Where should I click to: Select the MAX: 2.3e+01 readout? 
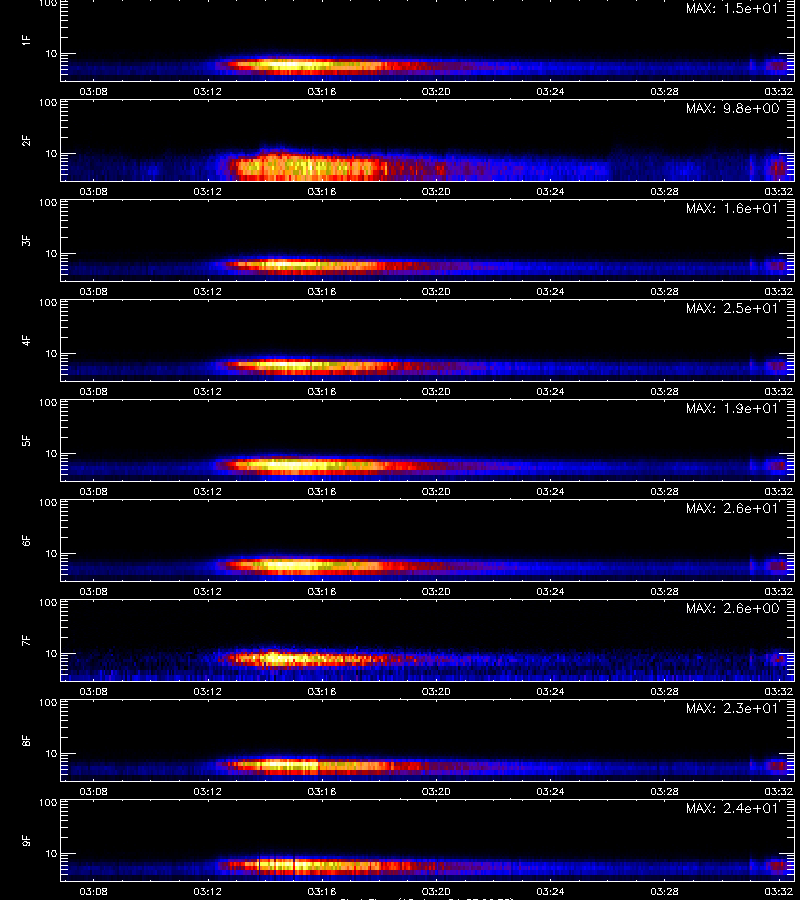tap(732, 708)
